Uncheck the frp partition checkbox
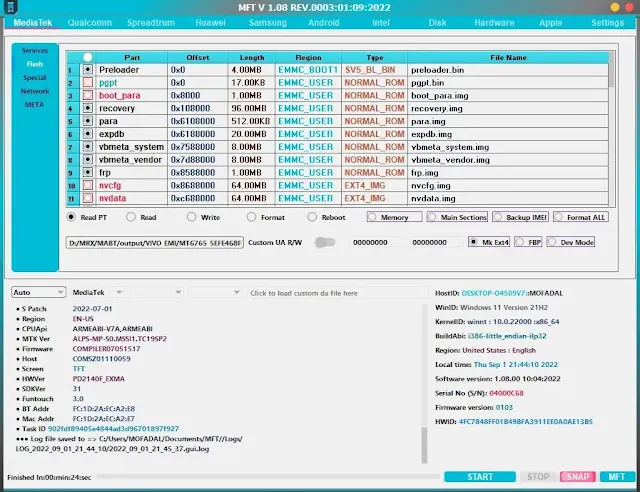This screenshot has height=492, width=640. coord(87,172)
